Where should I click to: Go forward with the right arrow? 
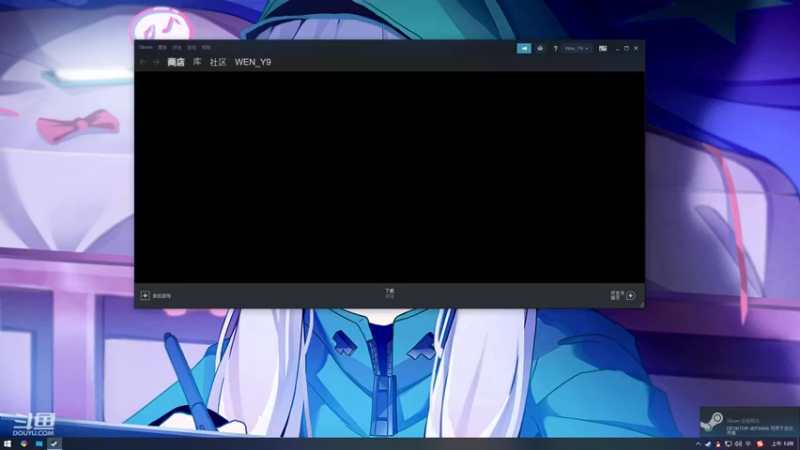[x=156, y=62]
